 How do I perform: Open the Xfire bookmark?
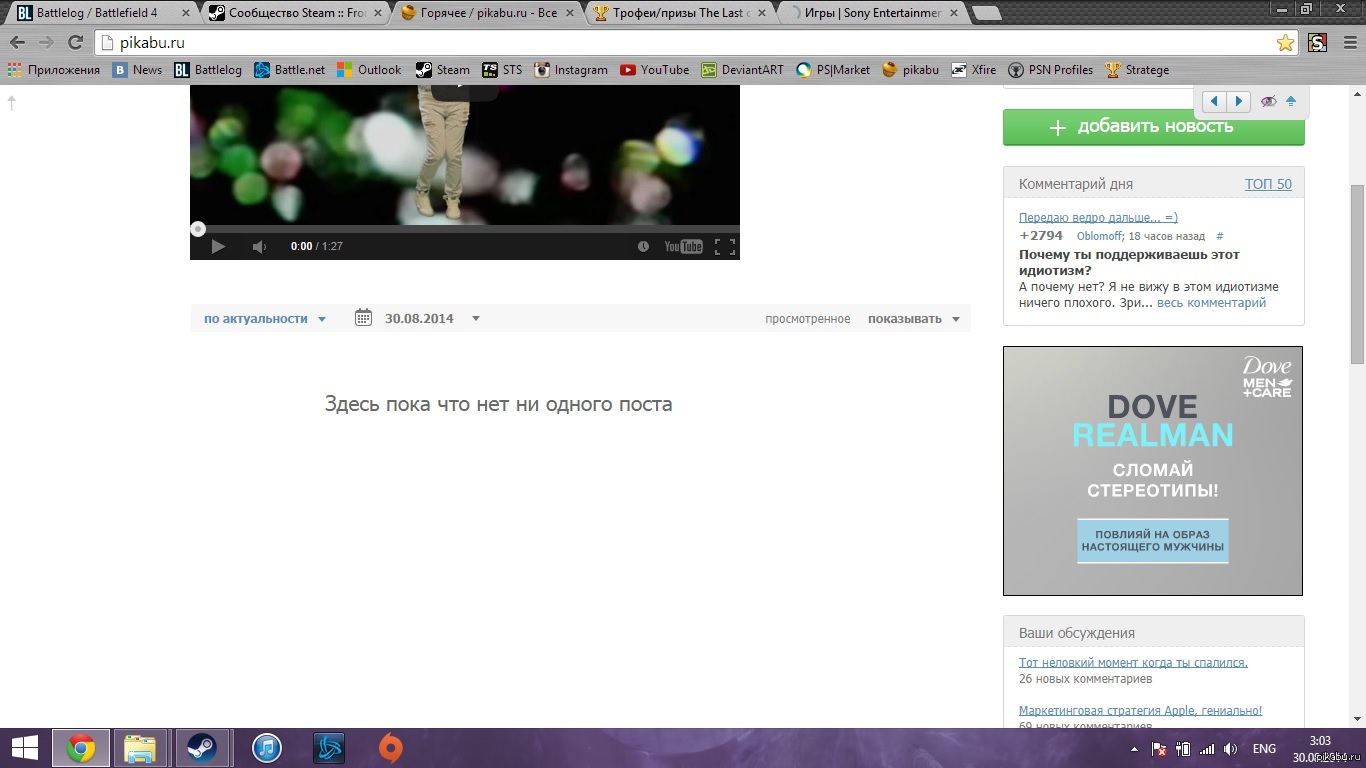tap(974, 70)
